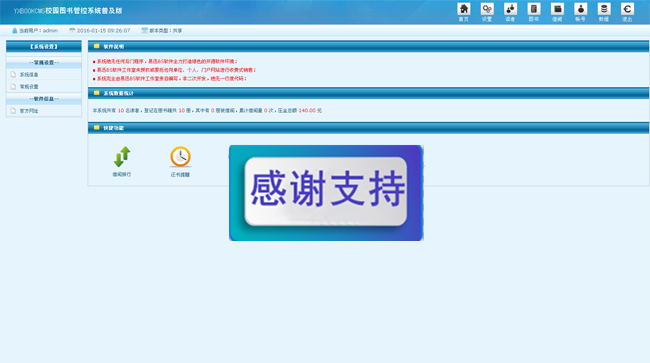The width and height of the screenshot is (650, 363).
Task: Open the 图书 books icon
Action: (534, 12)
